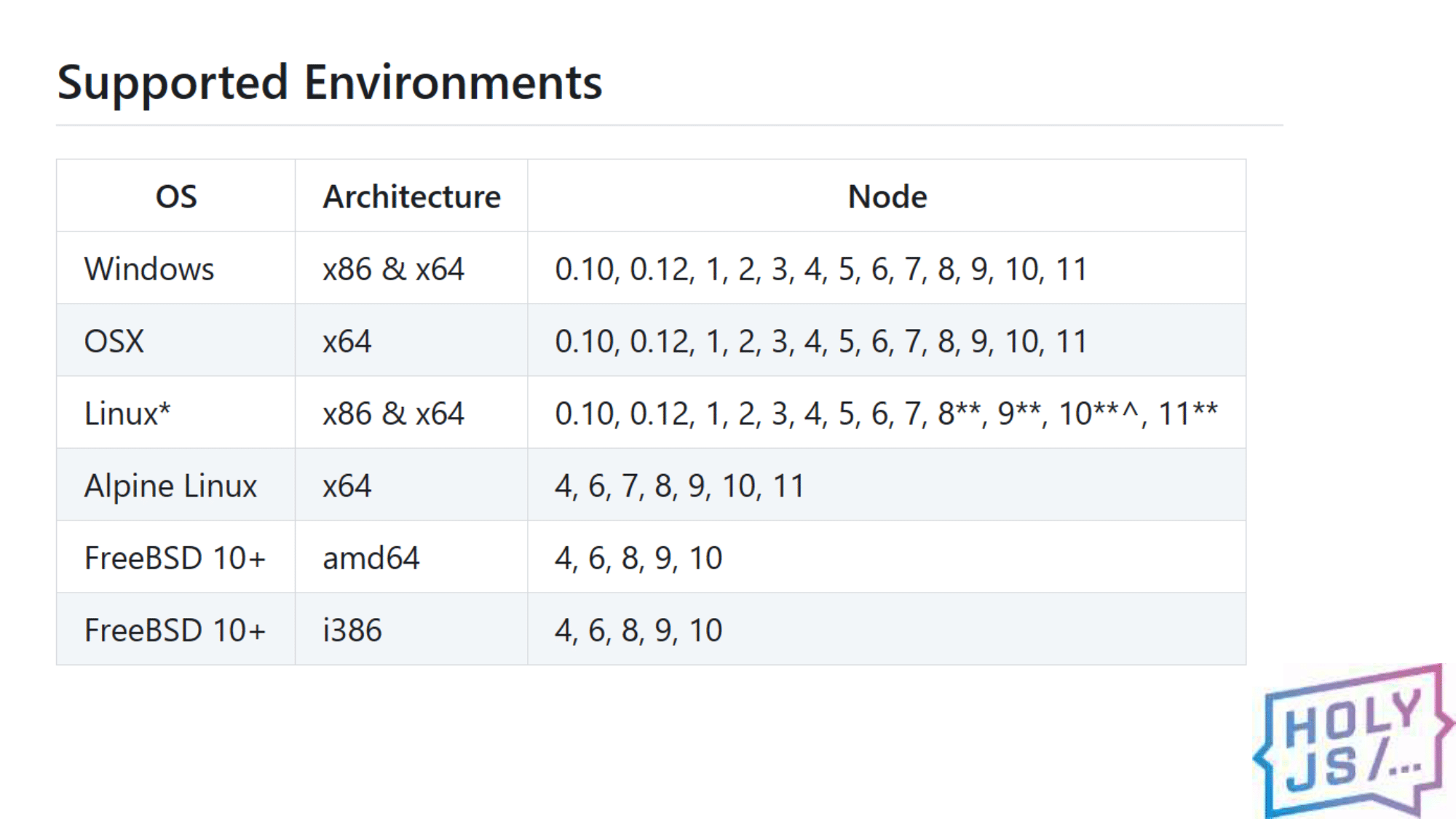The height and width of the screenshot is (819, 1456).
Task: Click the x64 cell in the OSX row
Action: pos(347,341)
